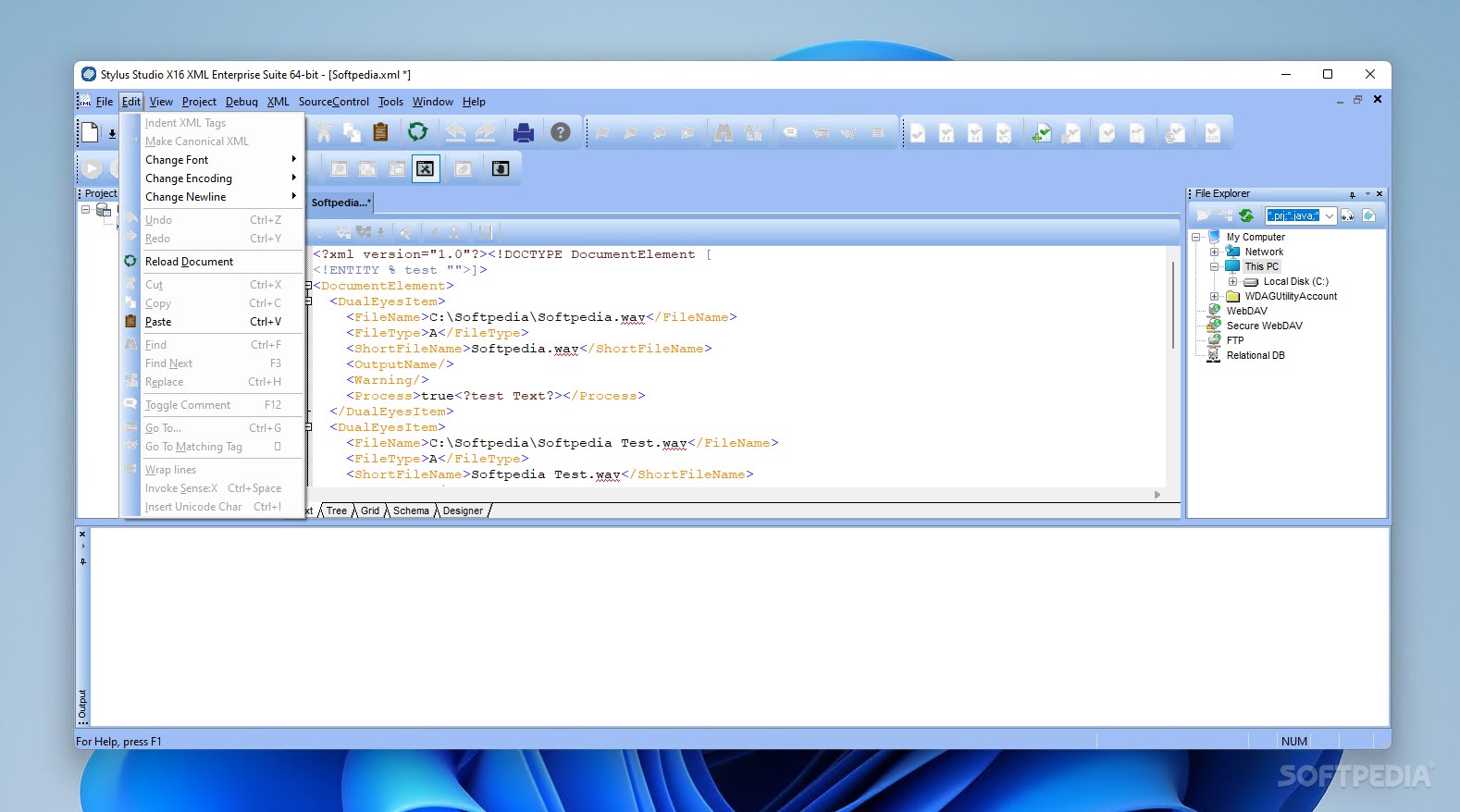Switch to the Grid view tab
The image size is (1460, 812).
click(x=370, y=511)
